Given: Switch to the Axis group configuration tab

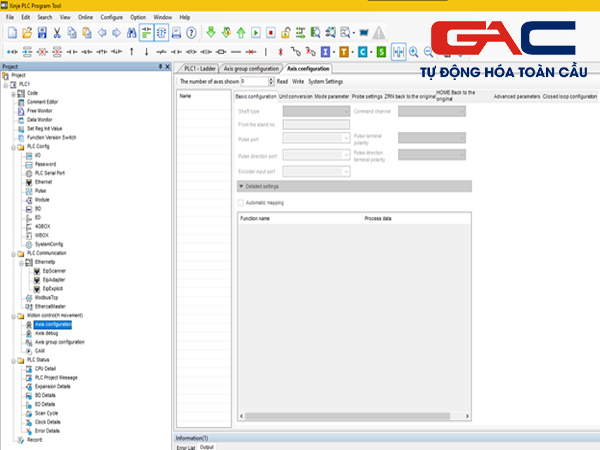Looking at the screenshot, I should [x=251, y=68].
